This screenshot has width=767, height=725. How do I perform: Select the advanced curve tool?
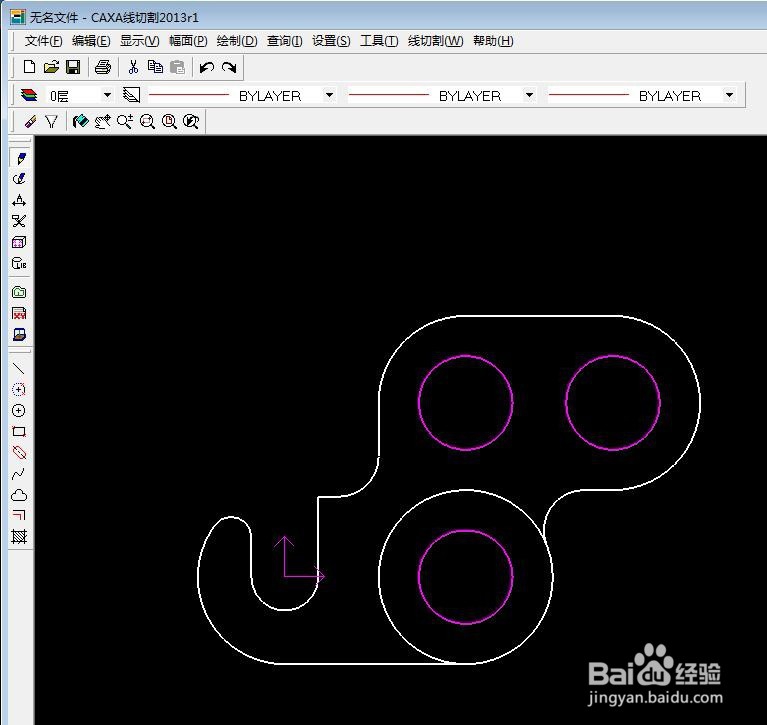(19, 179)
